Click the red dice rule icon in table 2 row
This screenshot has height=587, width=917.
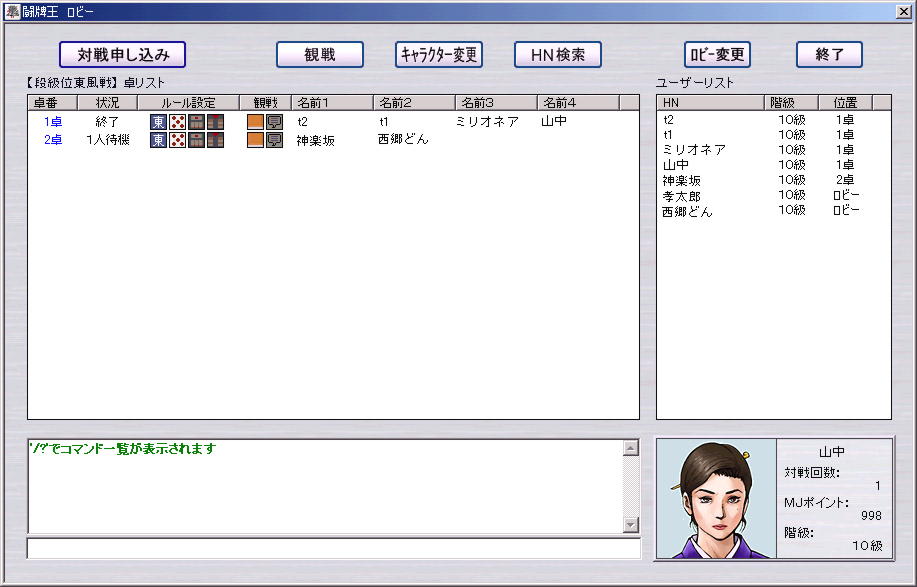point(178,140)
